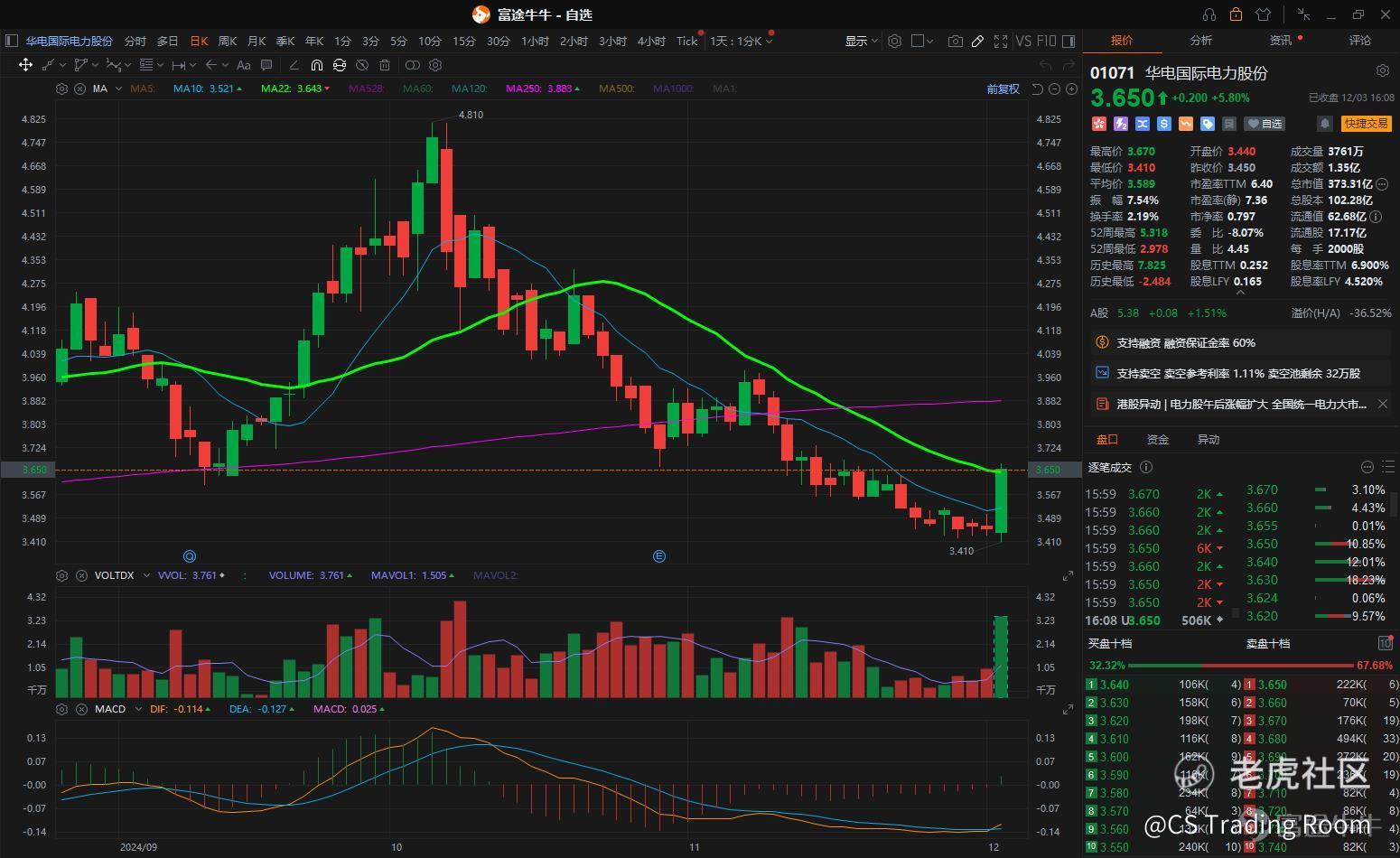Close the 港股异动 news notification
Screen dimensions: 1400x858
[1383, 404]
